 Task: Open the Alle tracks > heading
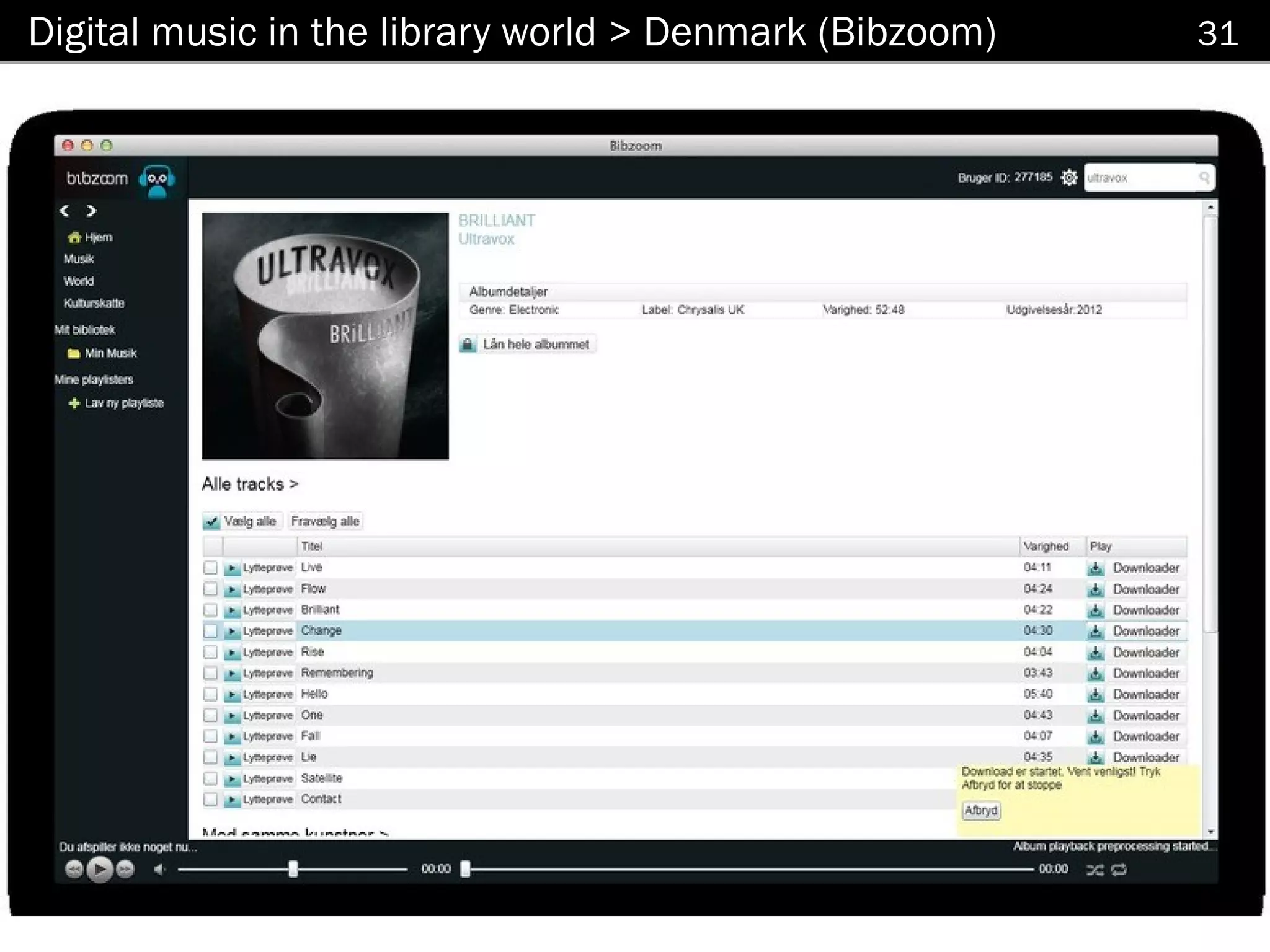coord(250,484)
